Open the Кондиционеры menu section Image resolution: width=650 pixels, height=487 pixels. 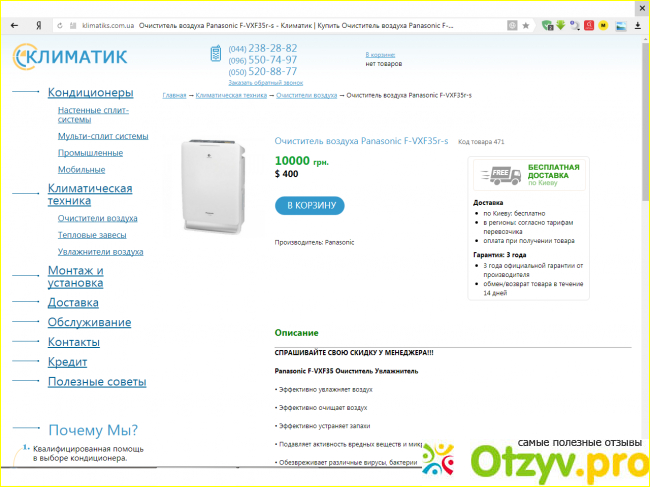pyautogui.click(x=90, y=92)
